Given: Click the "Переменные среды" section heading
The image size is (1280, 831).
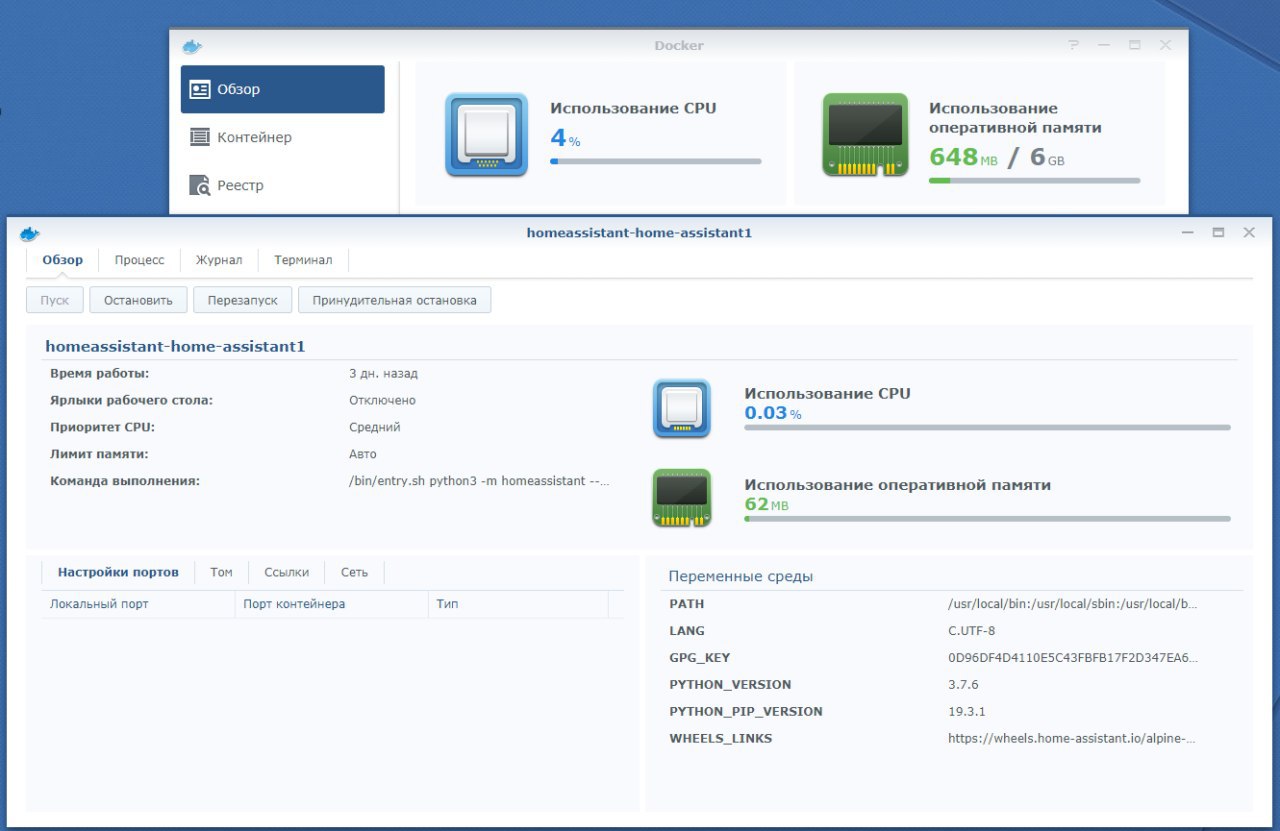Looking at the screenshot, I should [741, 577].
